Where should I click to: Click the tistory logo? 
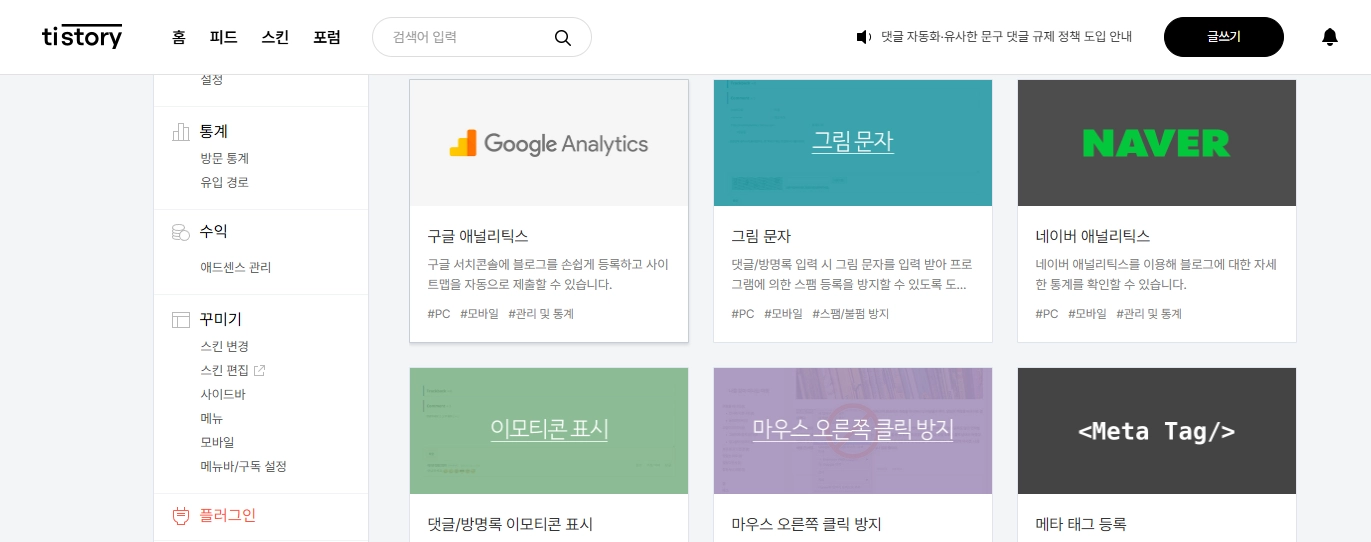point(82,37)
